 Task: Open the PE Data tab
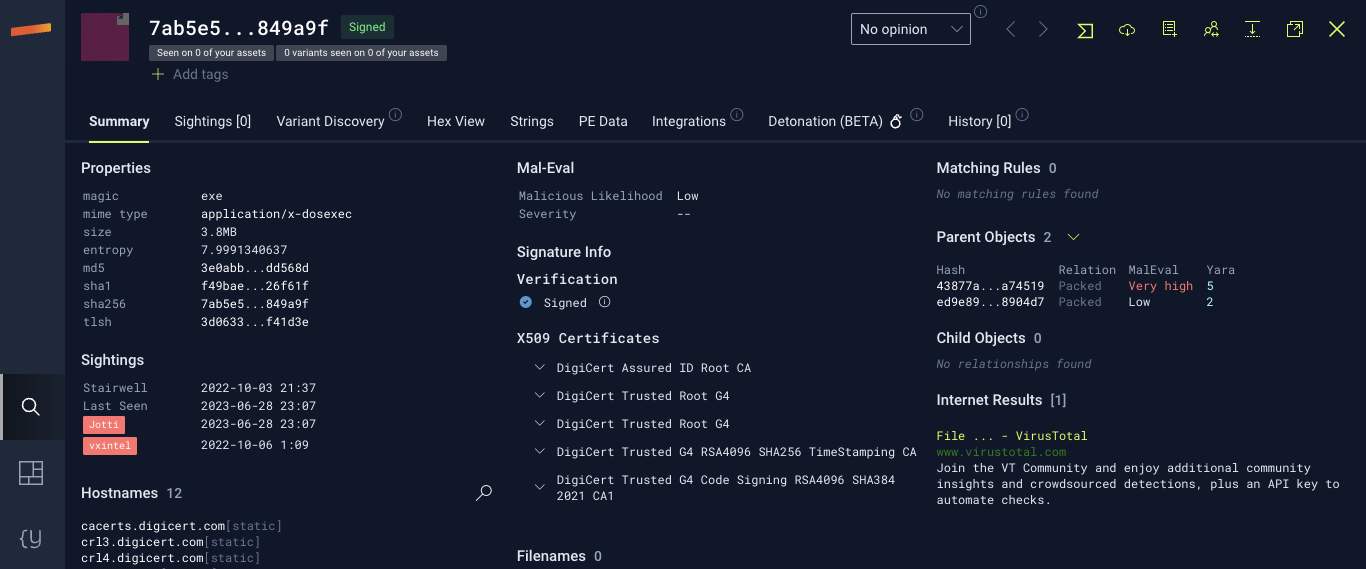(603, 121)
